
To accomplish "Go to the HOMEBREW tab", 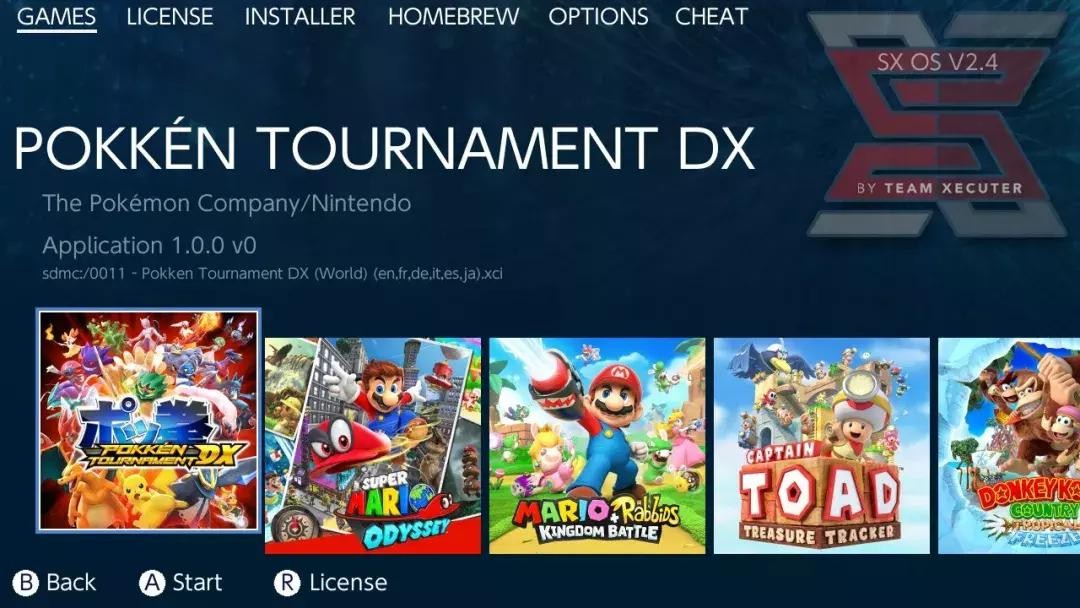I will tap(453, 17).
